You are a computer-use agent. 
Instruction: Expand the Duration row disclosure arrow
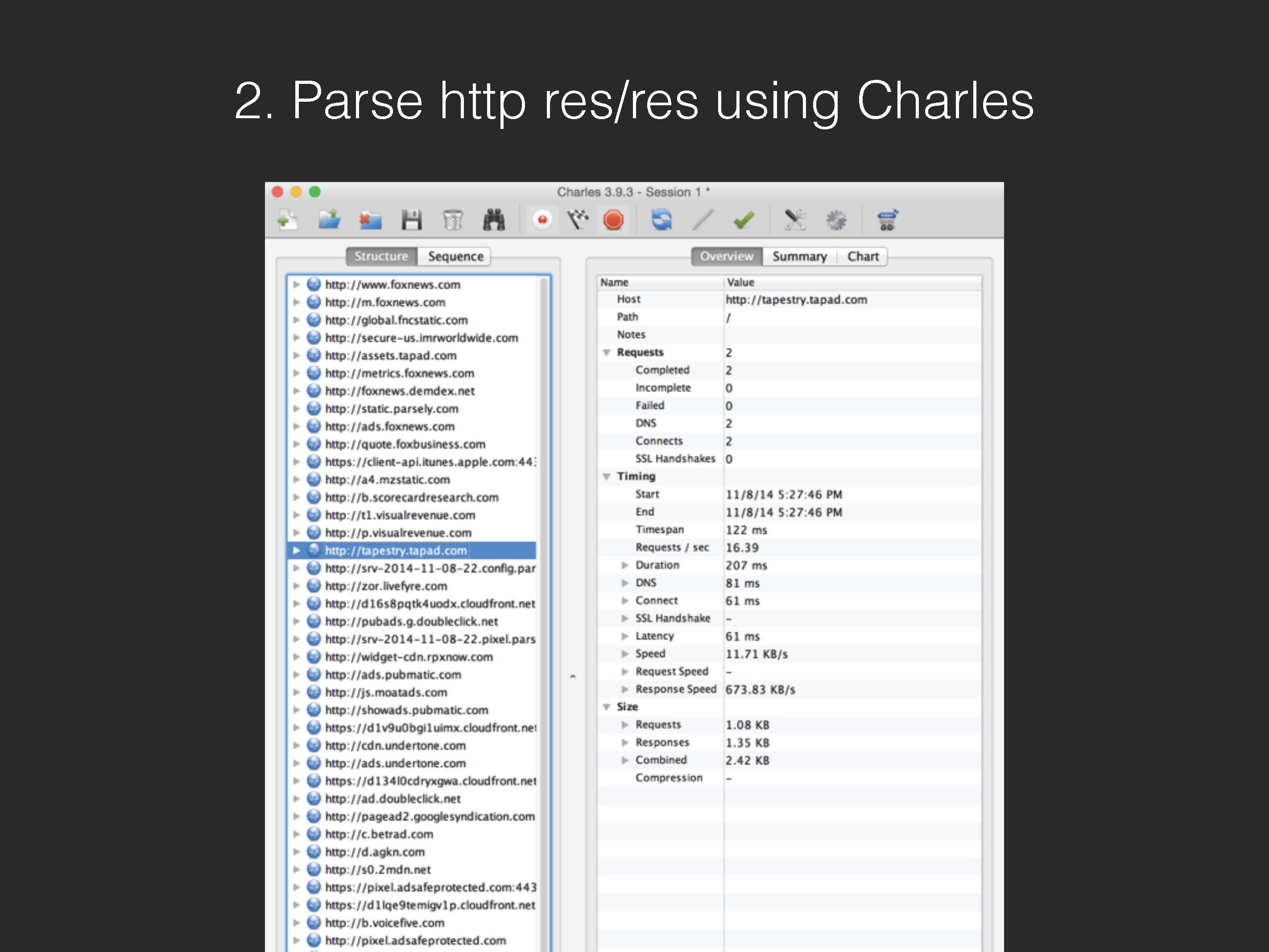[625, 565]
